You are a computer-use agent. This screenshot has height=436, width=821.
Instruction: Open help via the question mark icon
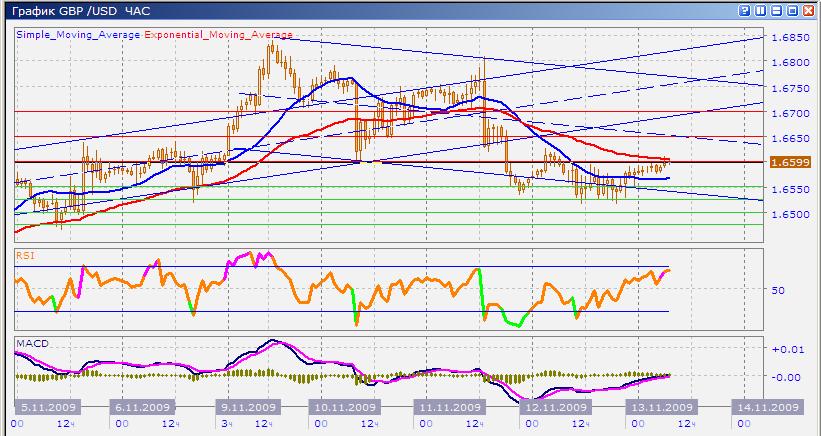point(744,10)
